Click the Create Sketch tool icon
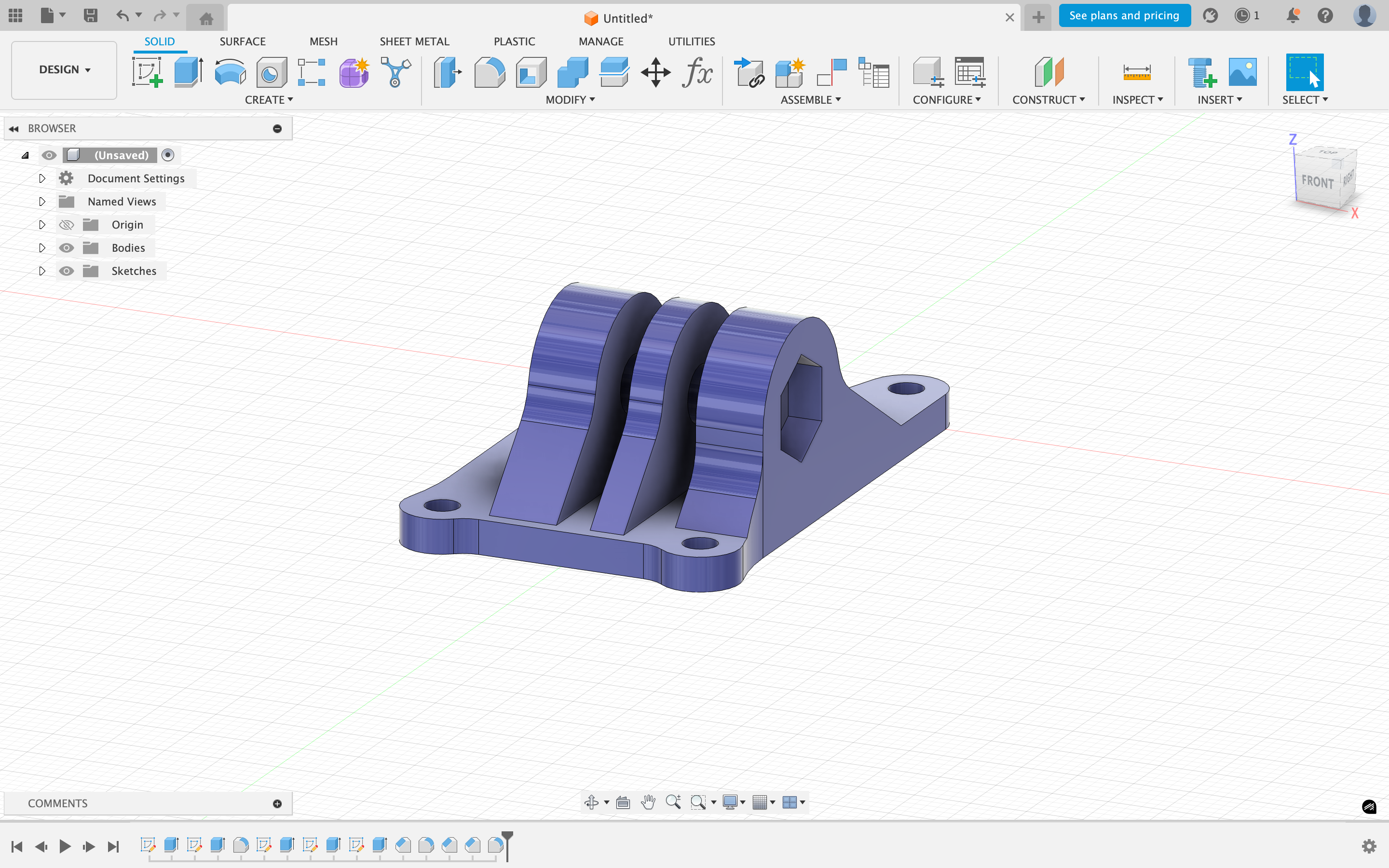The height and width of the screenshot is (868, 1389). 147,72
